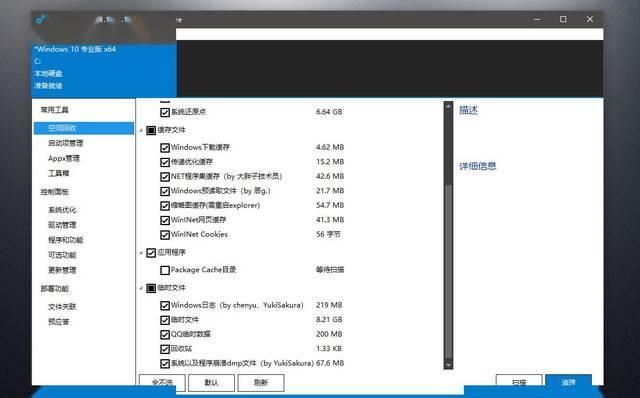This screenshot has width=640, height=398.
Task: Collapse the 临时文件 tree group arrow
Action: coord(141,288)
